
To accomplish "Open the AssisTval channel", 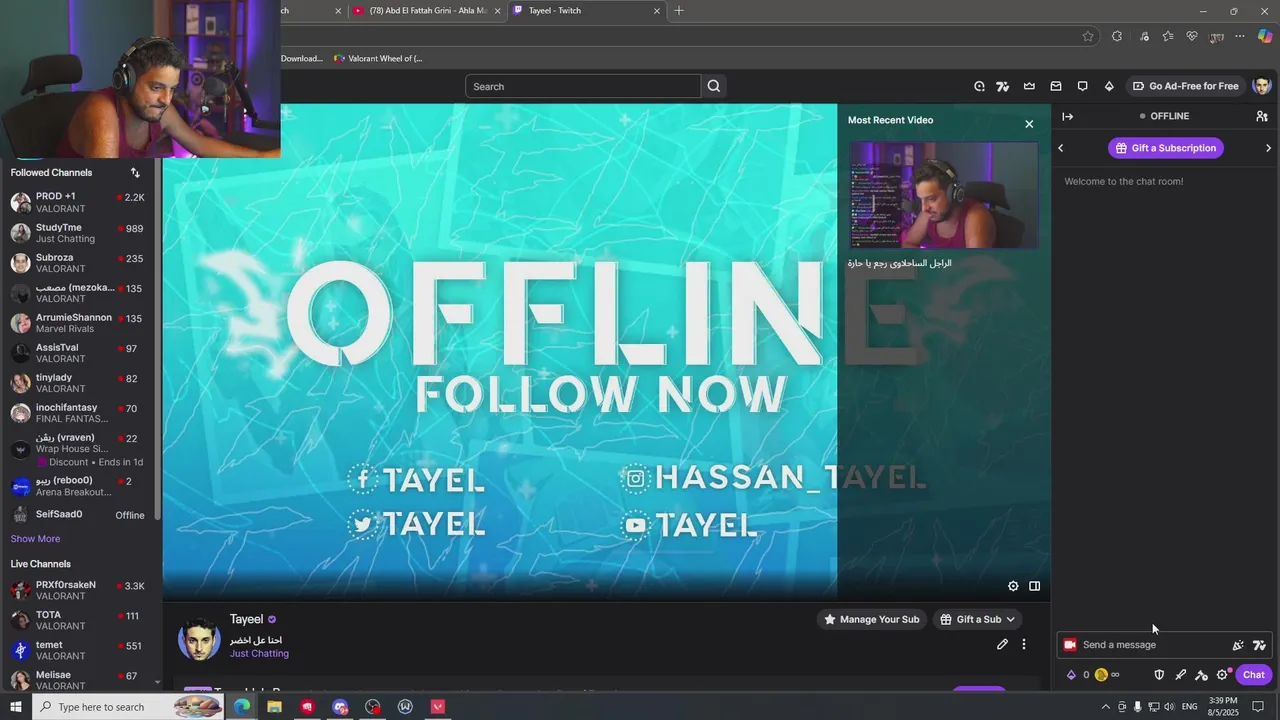I will coord(78,353).
